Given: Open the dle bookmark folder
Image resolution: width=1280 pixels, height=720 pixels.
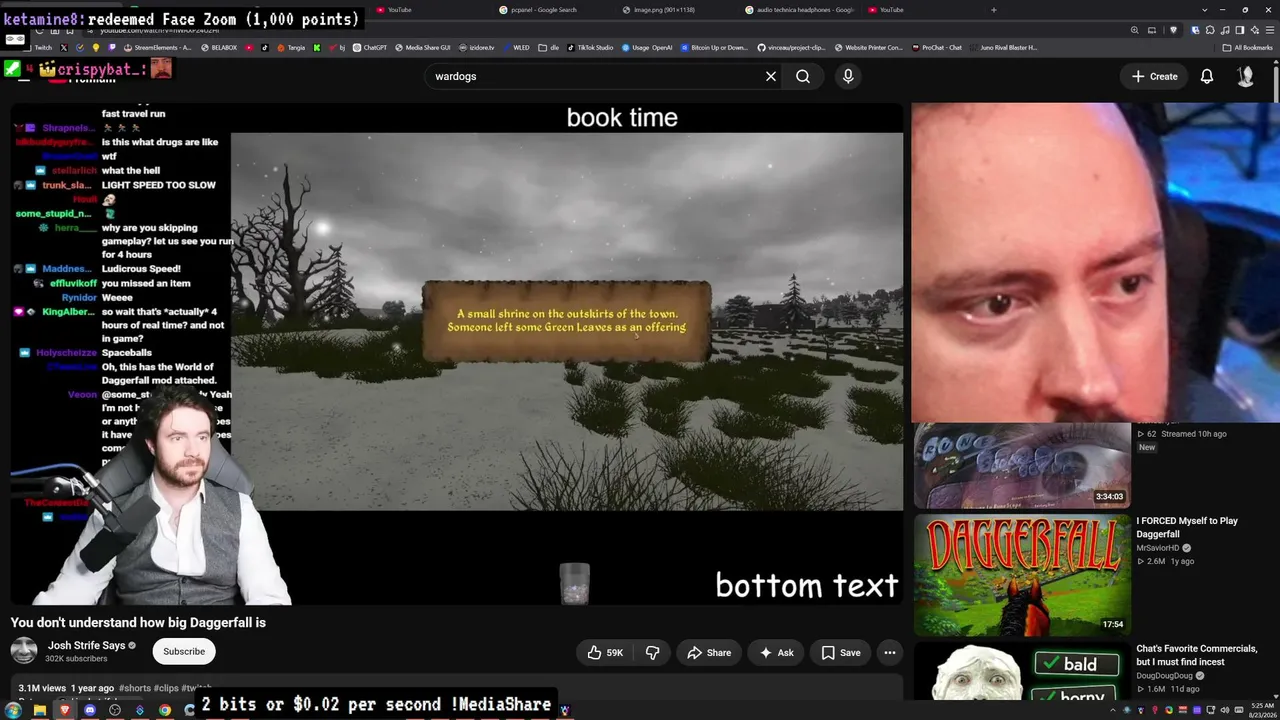Looking at the screenshot, I should (549, 47).
